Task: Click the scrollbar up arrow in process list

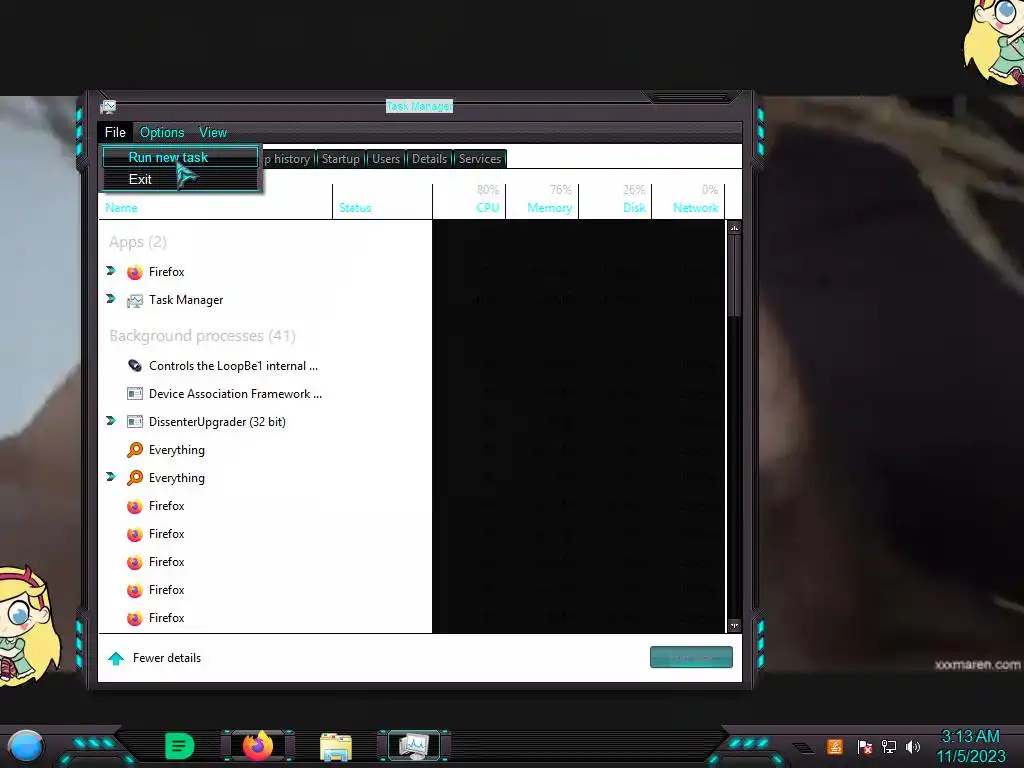Action: [x=735, y=228]
